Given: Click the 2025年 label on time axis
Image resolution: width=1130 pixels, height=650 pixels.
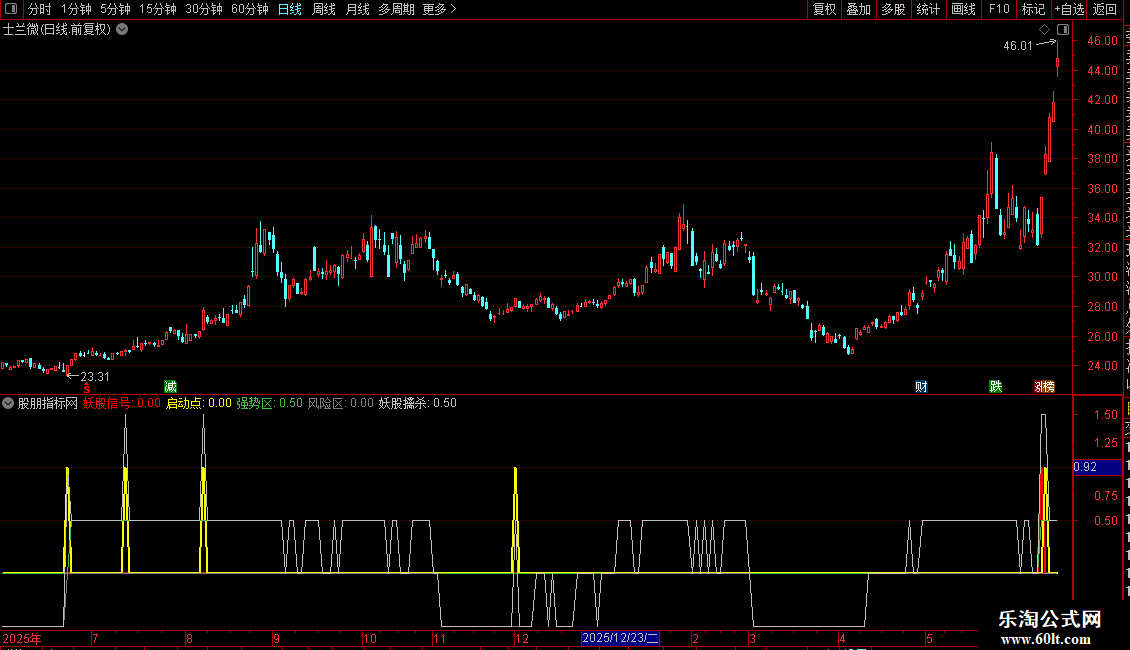Looking at the screenshot, I should (x=22, y=638).
